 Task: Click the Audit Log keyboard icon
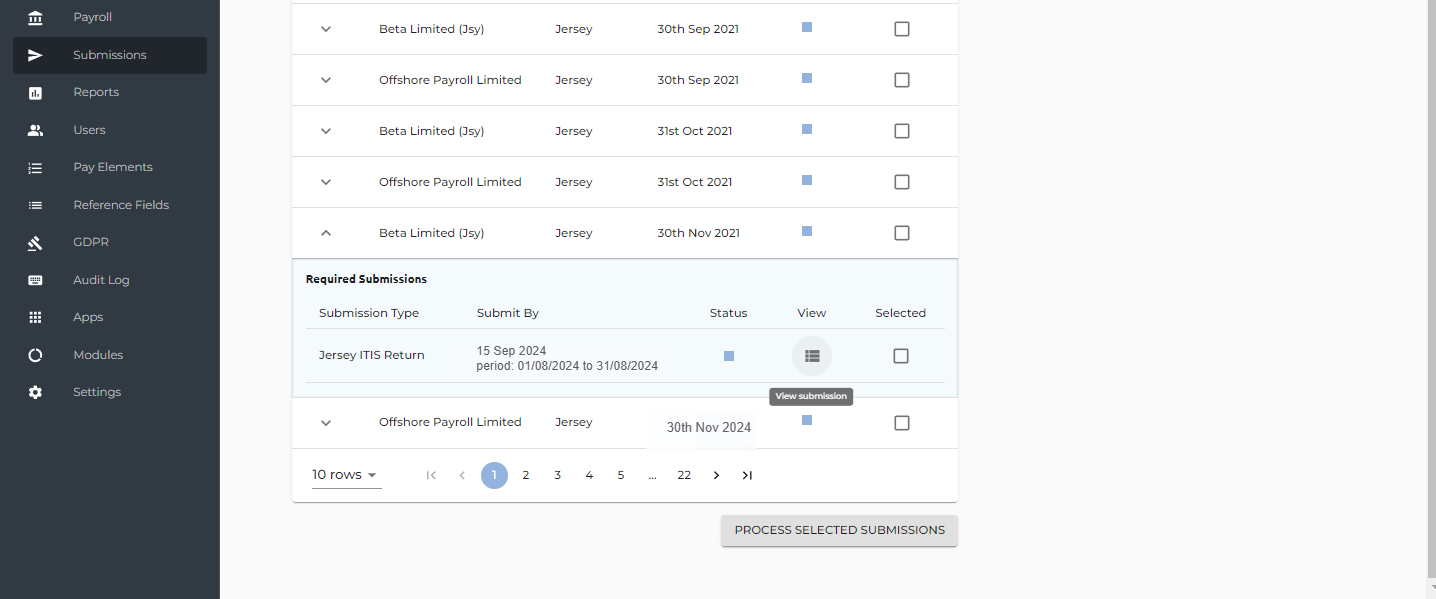pos(35,280)
